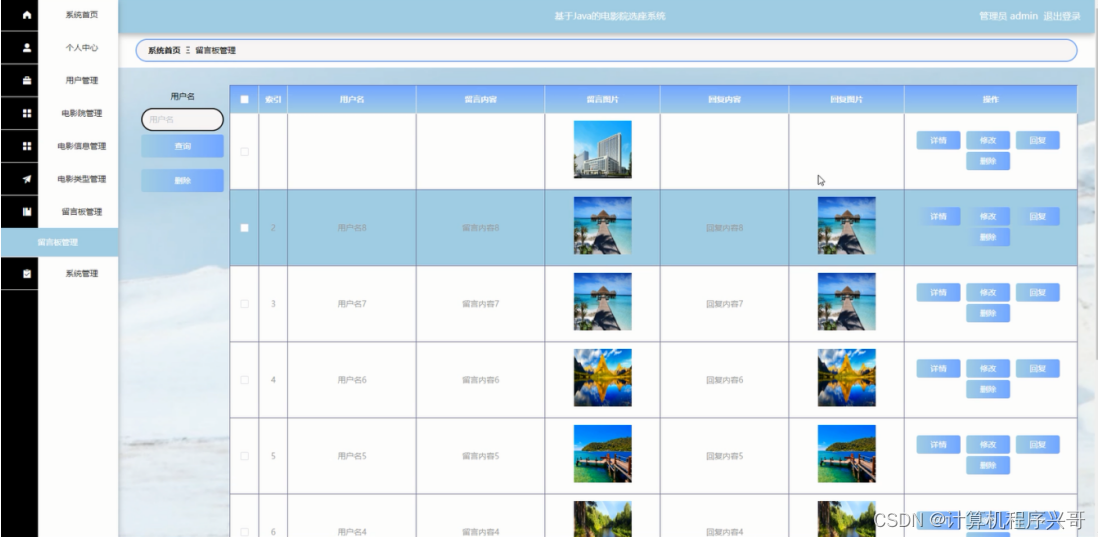Click the batch 删除 button under 查询
Image resolution: width=1101 pixels, height=540 pixels.
[x=183, y=180]
